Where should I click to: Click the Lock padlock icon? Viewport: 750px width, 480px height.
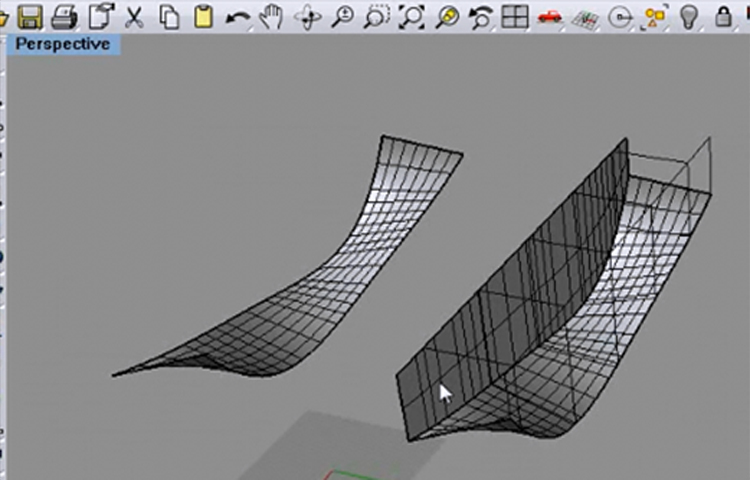[x=723, y=16]
